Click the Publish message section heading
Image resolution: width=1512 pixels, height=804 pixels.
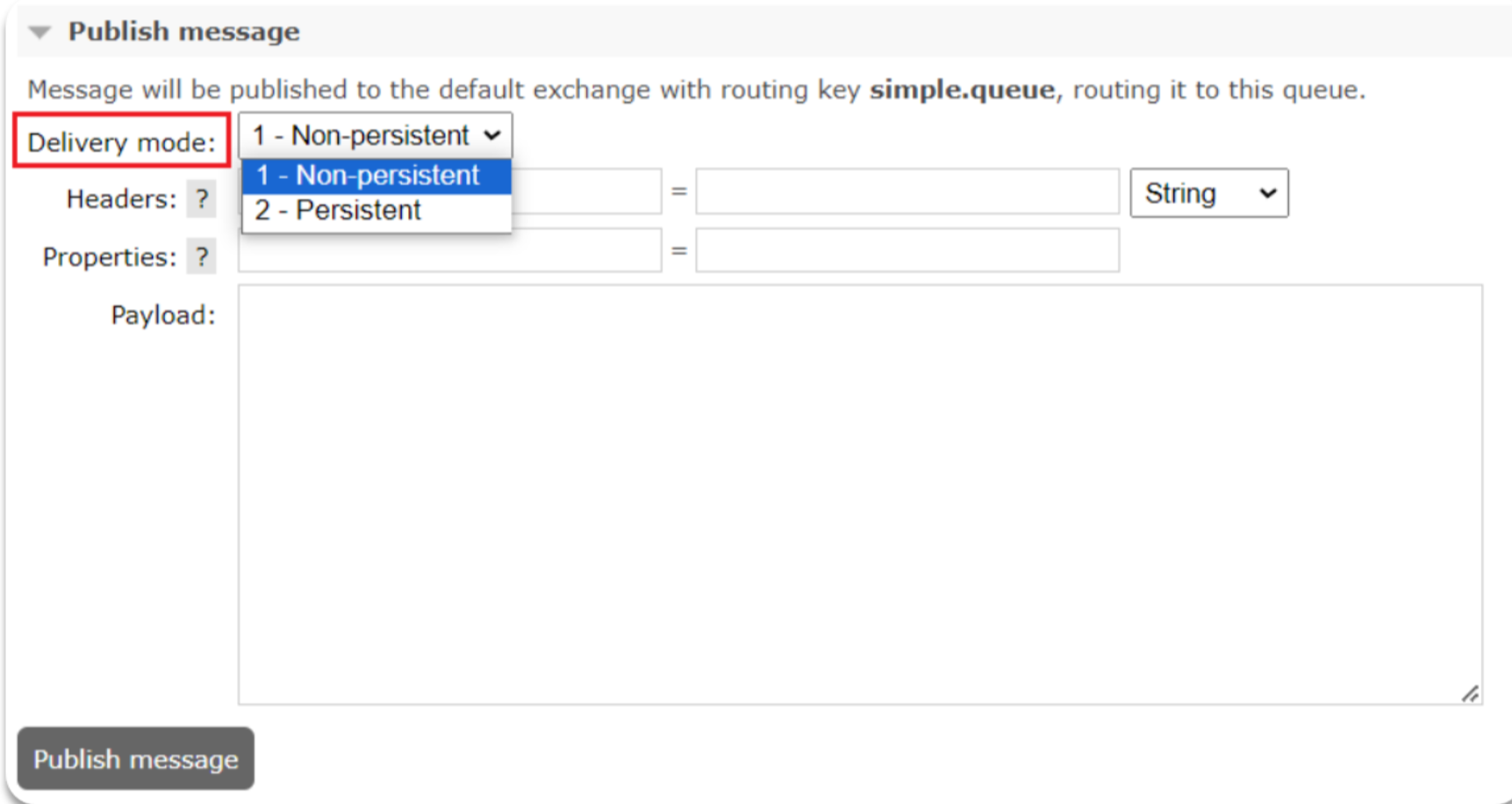point(184,32)
